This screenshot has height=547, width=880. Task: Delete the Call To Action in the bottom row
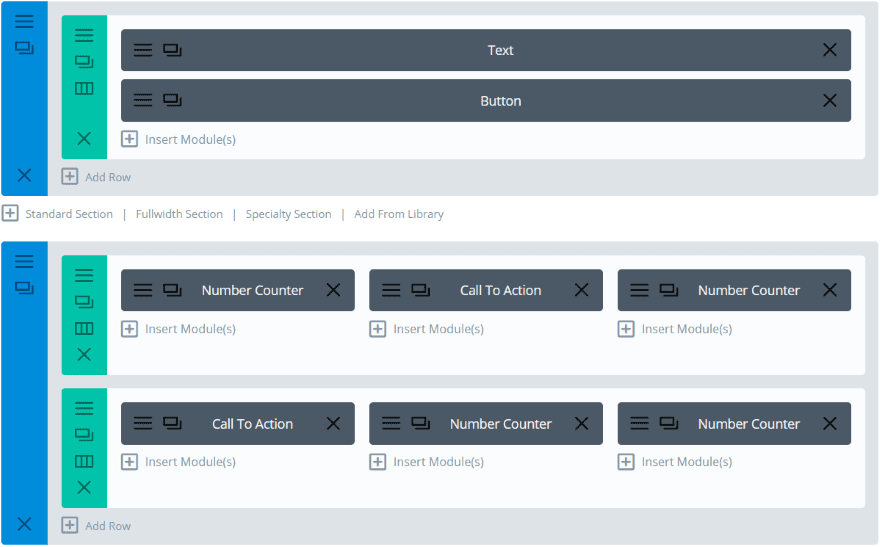[x=333, y=424]
